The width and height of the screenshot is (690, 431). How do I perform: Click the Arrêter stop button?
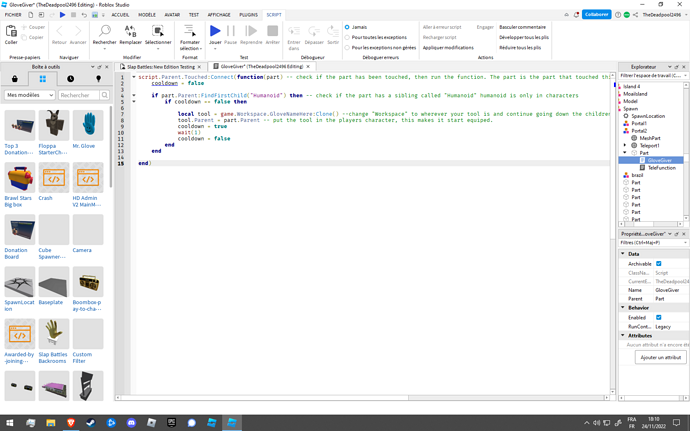click(x=272, y=33)
